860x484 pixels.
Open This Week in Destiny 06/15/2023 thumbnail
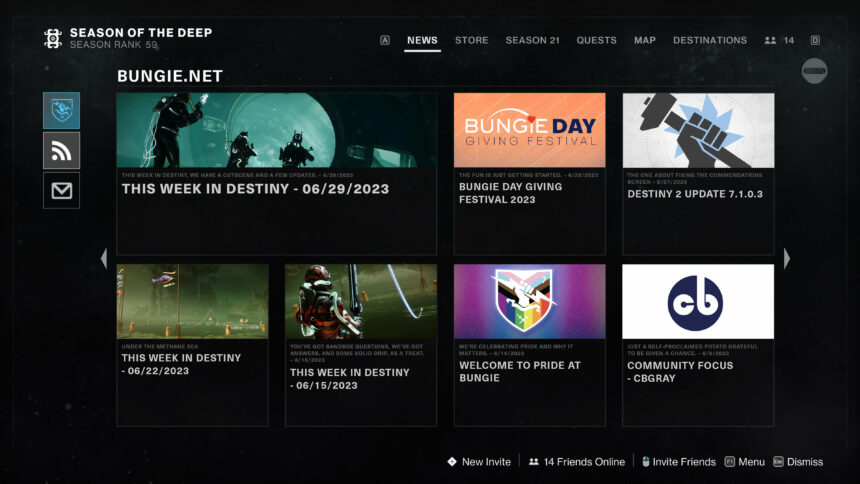[361, 301]
